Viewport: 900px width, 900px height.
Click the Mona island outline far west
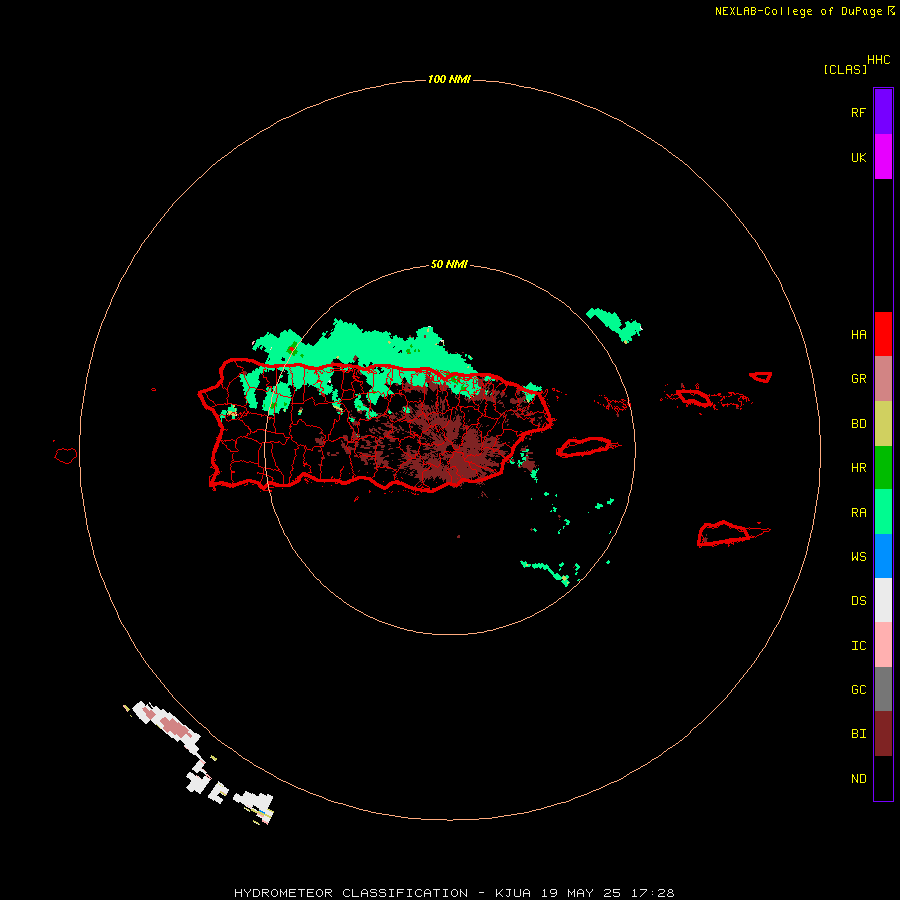coord(66,456)
